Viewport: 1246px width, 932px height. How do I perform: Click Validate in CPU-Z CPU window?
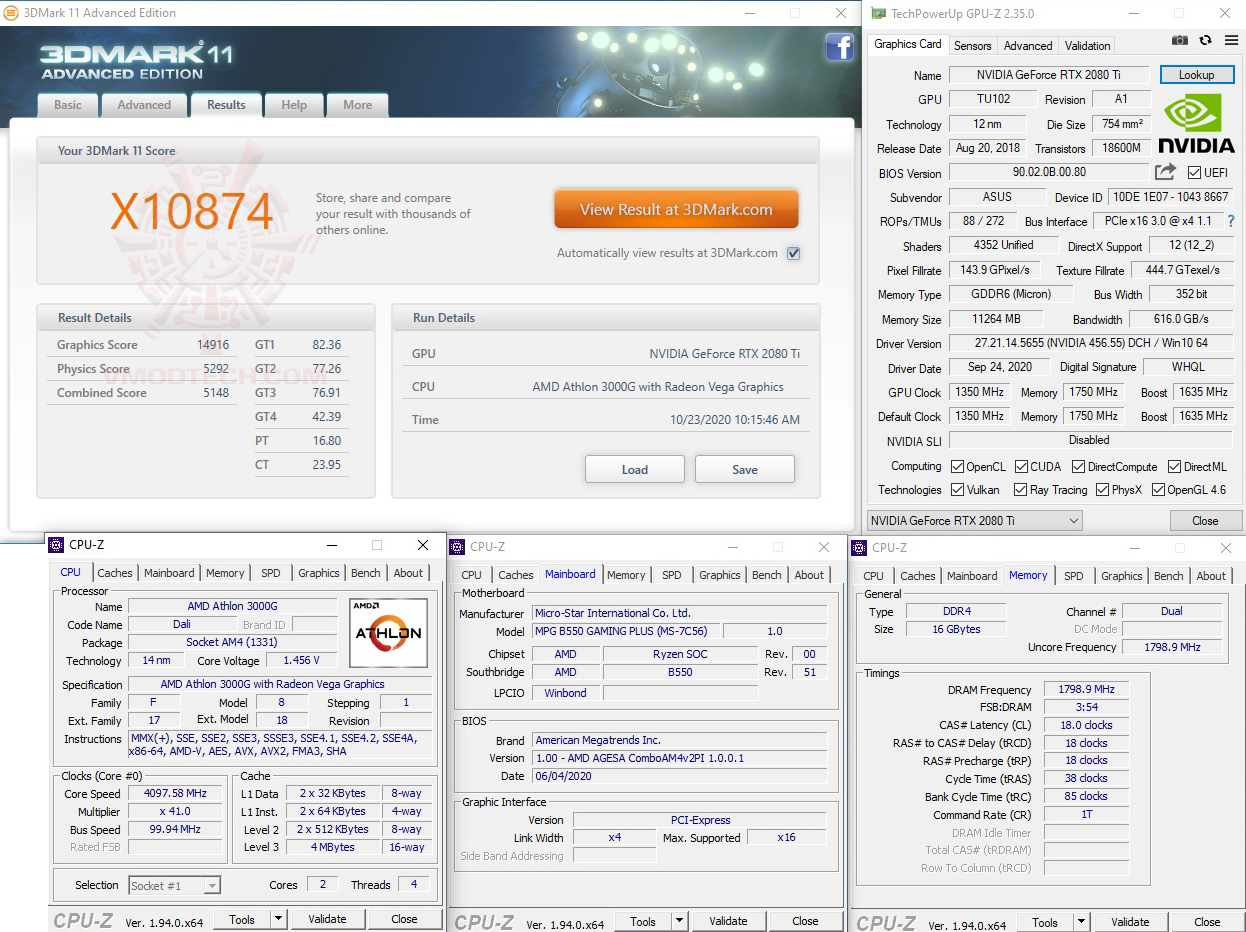click(x=327, y=919)
